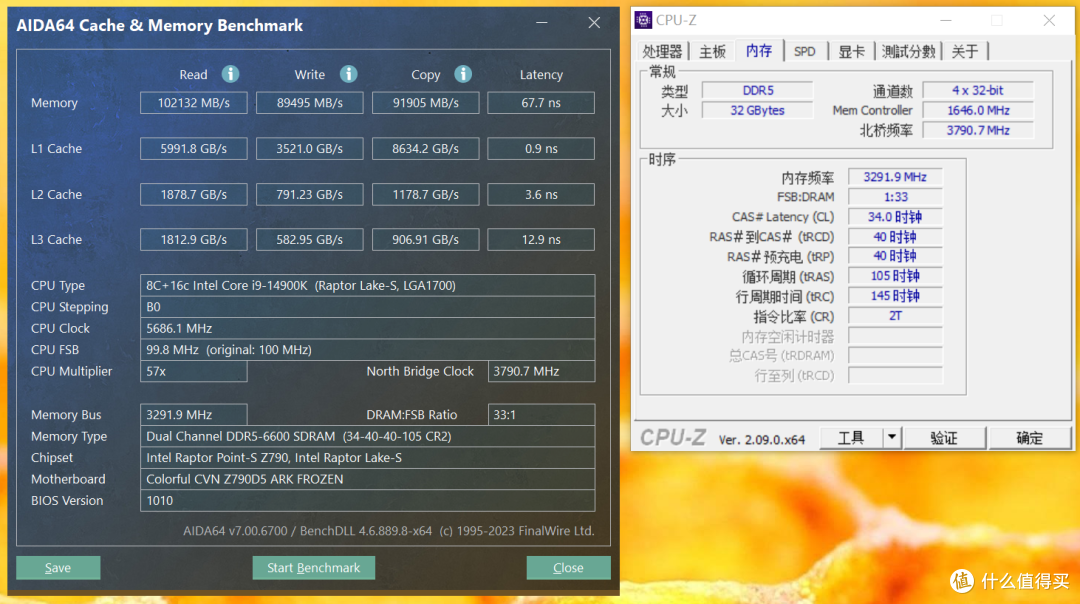Screen dimensions: 1080x604
Task: Click Memory Latency value 67.7 ns
Action: tap(541, 103)
